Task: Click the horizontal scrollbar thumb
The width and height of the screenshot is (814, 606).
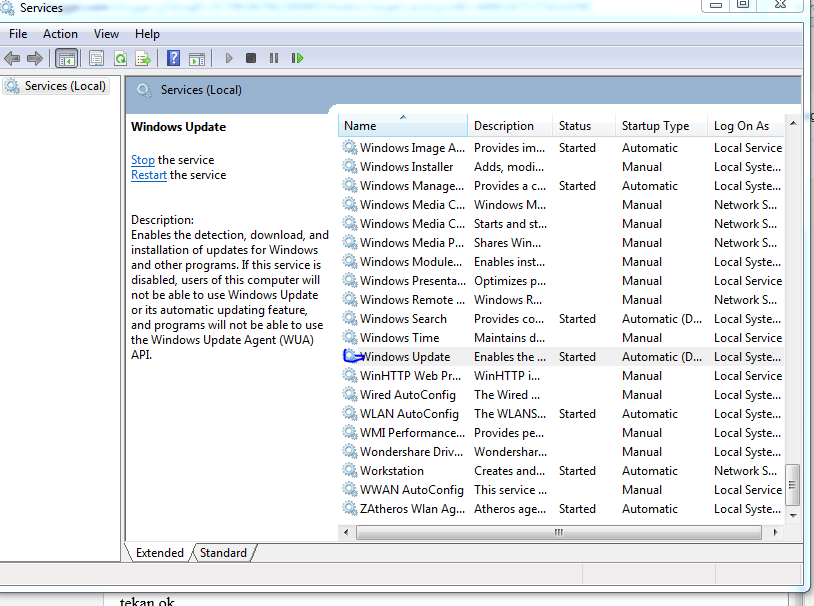Action: click(559, 532)
